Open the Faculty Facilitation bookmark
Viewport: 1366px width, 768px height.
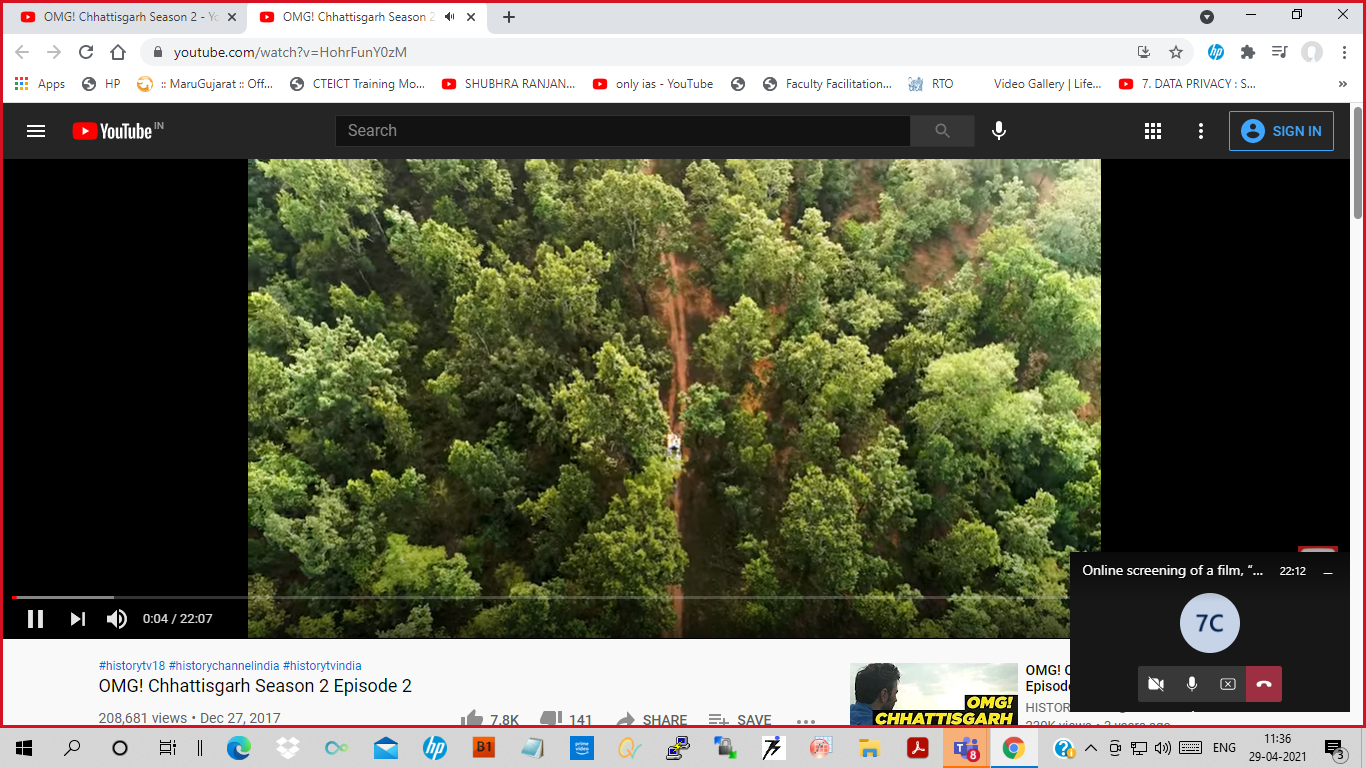pos(827,84)
